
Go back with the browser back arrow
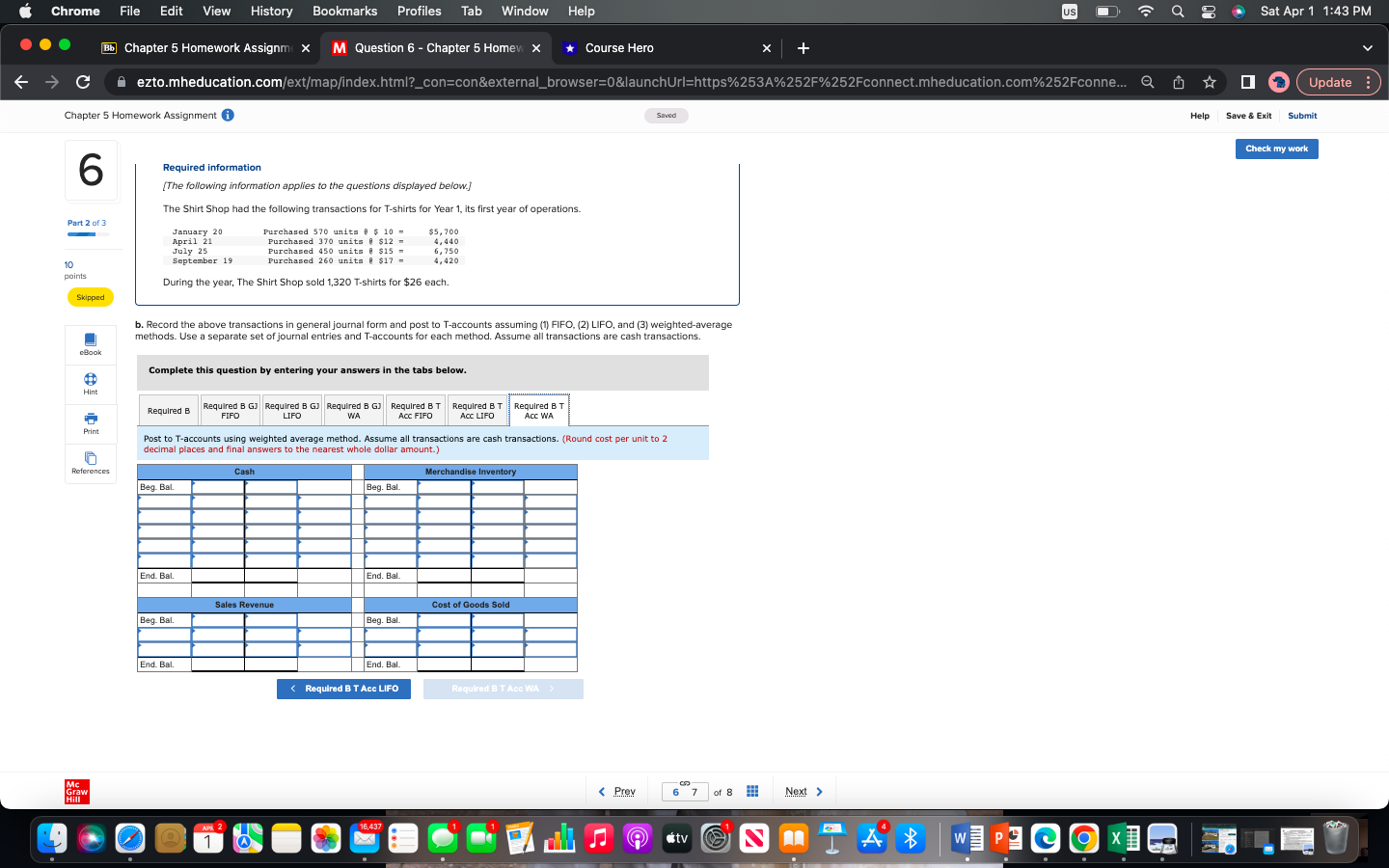click(21, 82)
